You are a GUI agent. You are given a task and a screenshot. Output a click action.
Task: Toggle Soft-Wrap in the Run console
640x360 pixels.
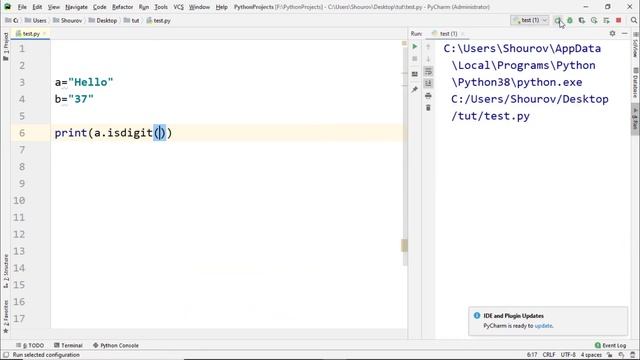[x=428, y=71]
